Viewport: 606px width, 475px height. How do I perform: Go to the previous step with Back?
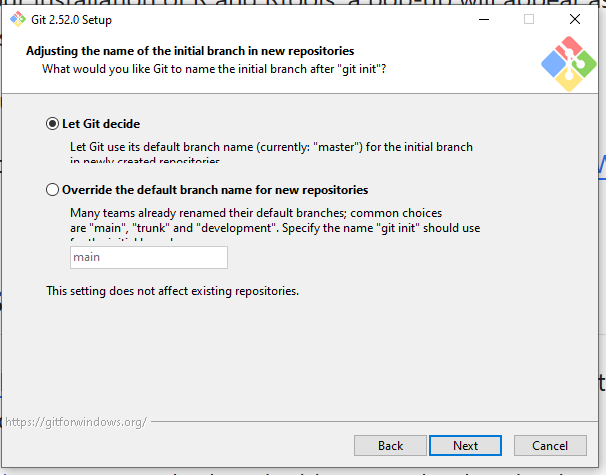click(x=391, y=445)
